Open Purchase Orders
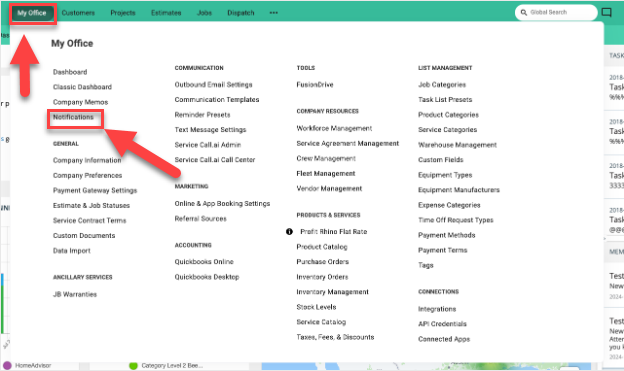The image size is (624, 371). pyautogui.click(x=322, y=262)
